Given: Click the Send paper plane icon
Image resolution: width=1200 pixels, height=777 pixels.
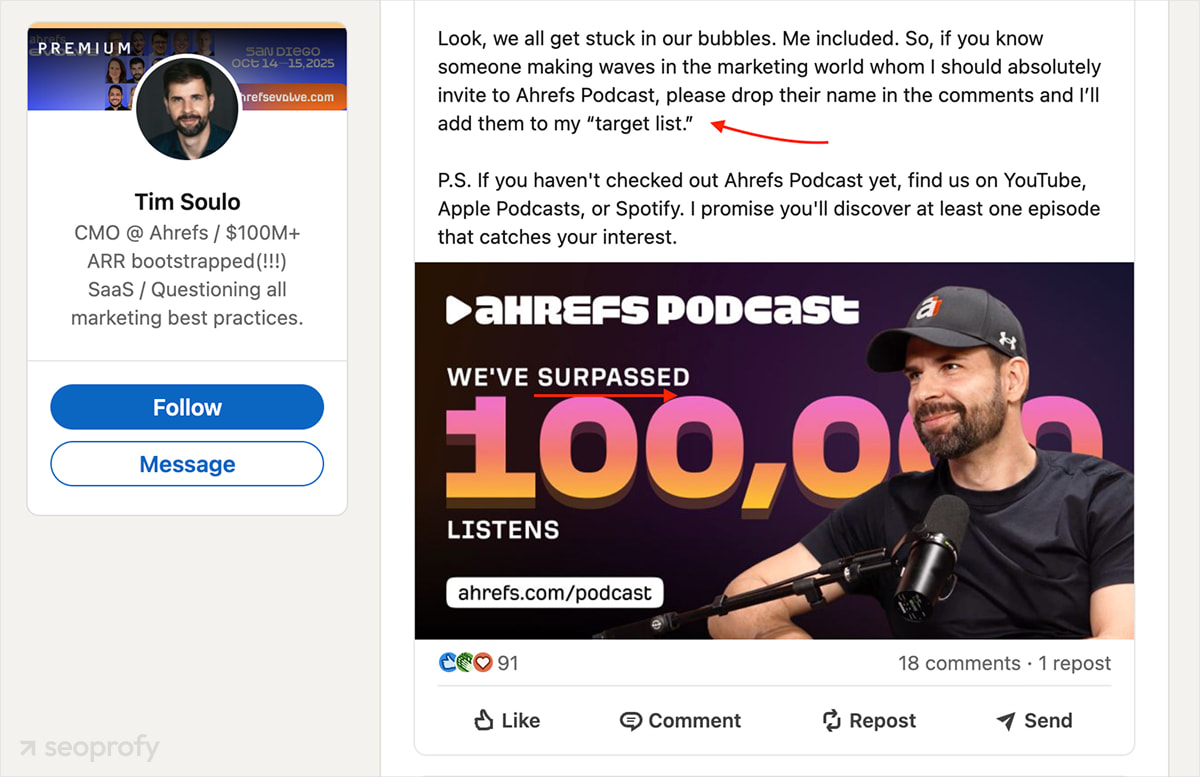Looking at the screenshot, I should 1006,721.
